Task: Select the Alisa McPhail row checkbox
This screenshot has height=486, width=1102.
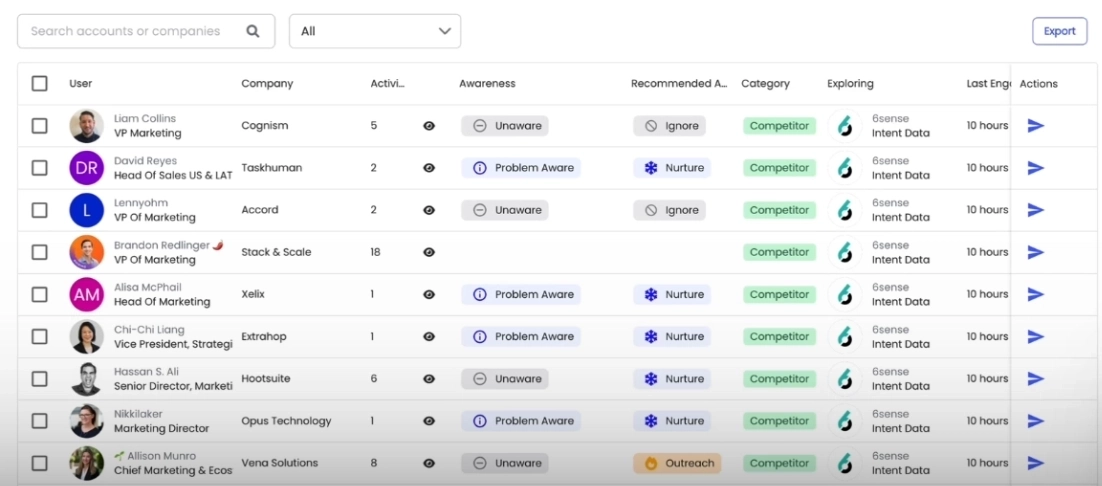Action: pyautogui.click(x=39, y=294)
